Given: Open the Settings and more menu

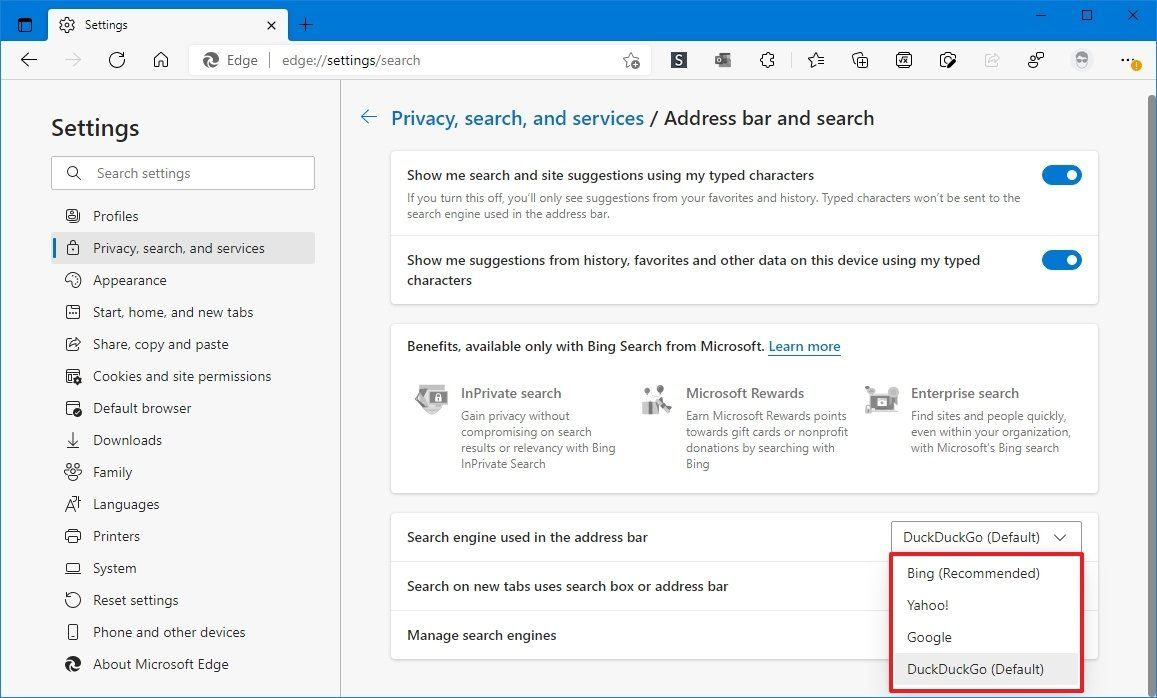Looking at the screenshot, I should coord(1129,60).
